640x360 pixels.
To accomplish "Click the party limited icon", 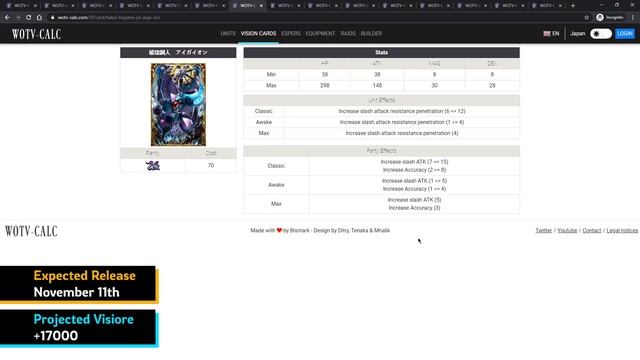I will [x=153, y=165].
